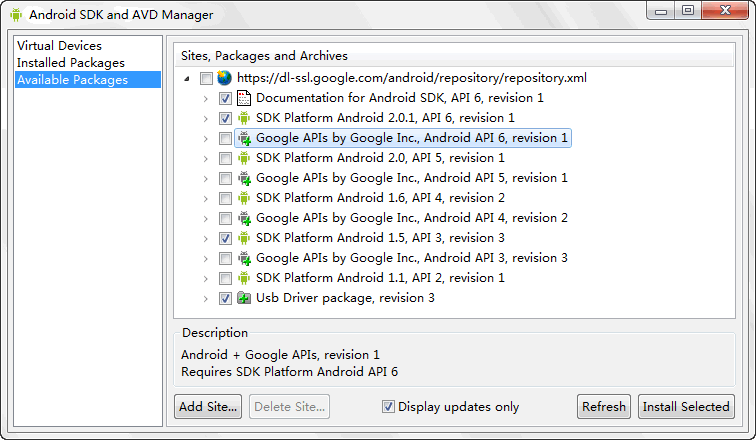Switch to the Virtual Devices page
The height and width of the screenshot is (440, 756).
(x=59, y=46)
